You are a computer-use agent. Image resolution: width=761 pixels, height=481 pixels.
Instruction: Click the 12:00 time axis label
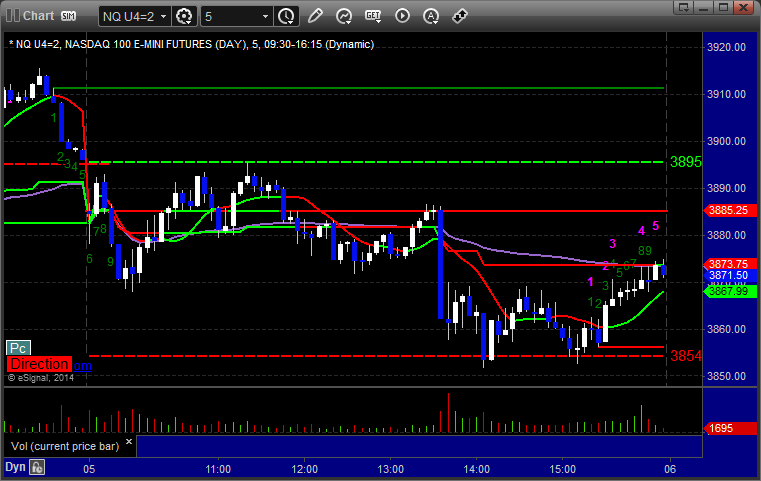point(304,469)
